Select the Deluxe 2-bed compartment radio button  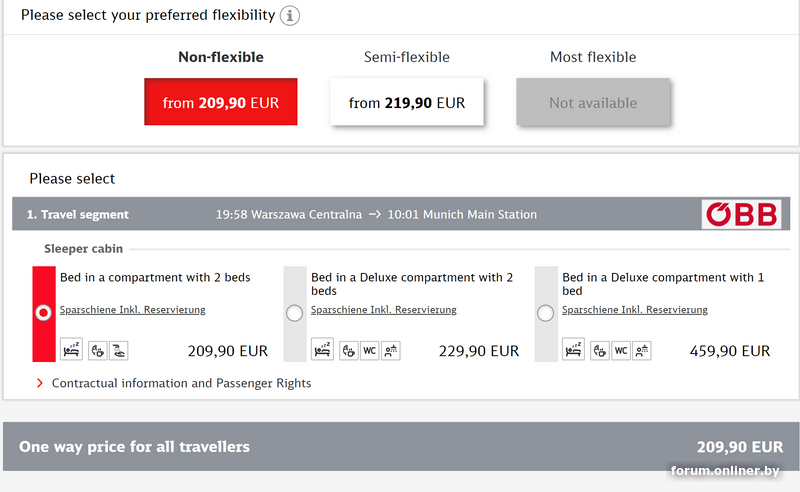[294, 313]
